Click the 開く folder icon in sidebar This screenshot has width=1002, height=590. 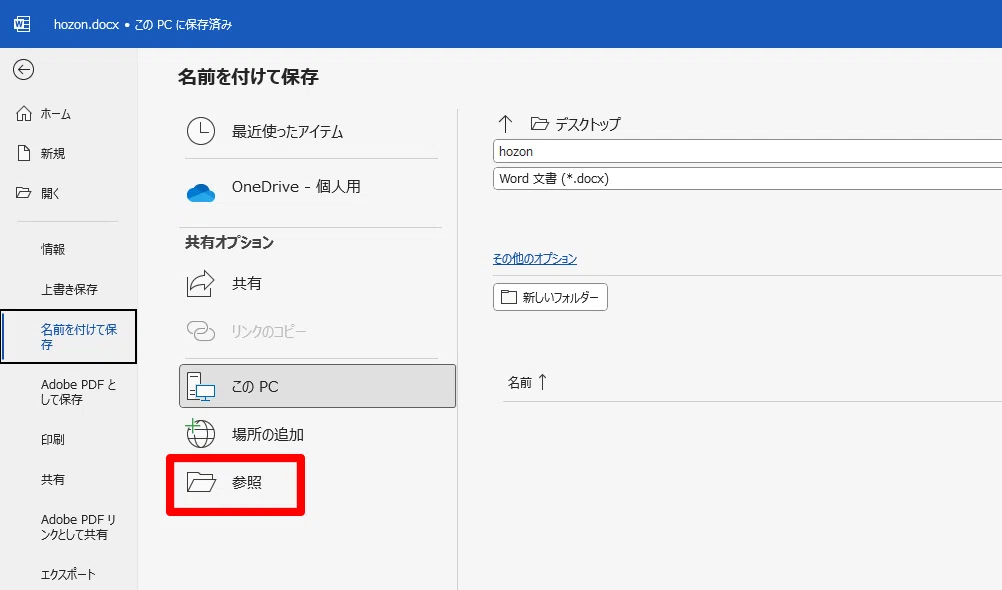(x=24, y=193)
